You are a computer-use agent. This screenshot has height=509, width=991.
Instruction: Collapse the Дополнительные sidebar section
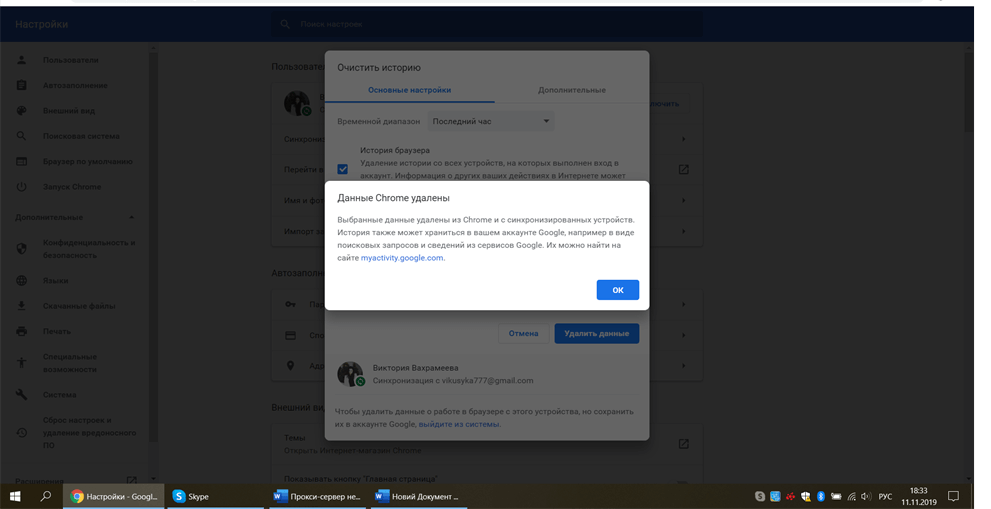pos(131,218)
